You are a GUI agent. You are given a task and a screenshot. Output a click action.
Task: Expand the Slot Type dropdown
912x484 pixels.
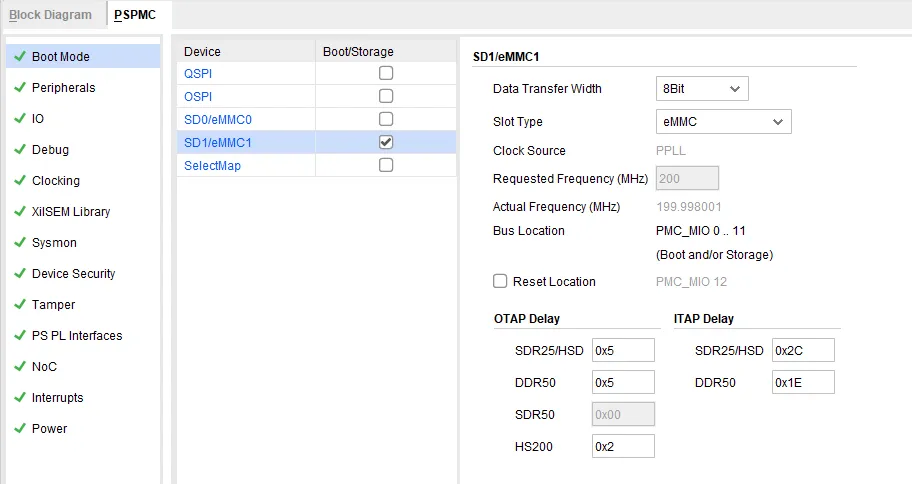click(723, 122)
